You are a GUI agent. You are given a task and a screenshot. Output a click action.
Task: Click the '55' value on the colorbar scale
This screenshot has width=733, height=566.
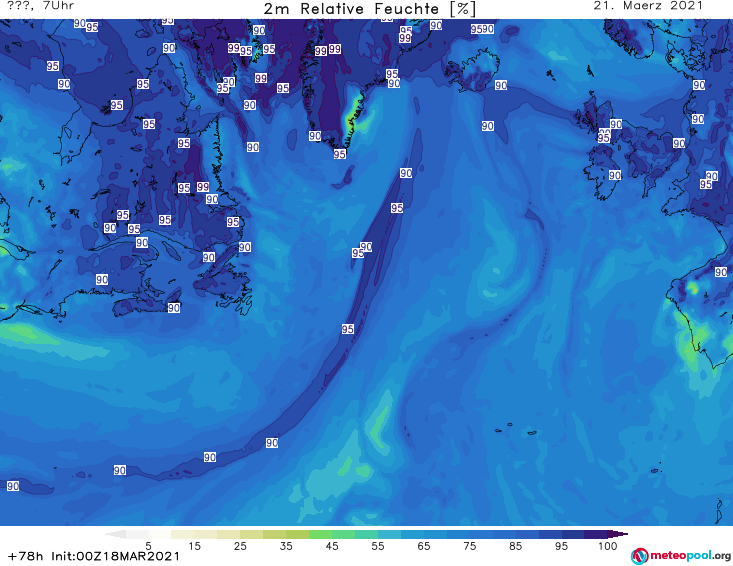(x=378, y=546)
